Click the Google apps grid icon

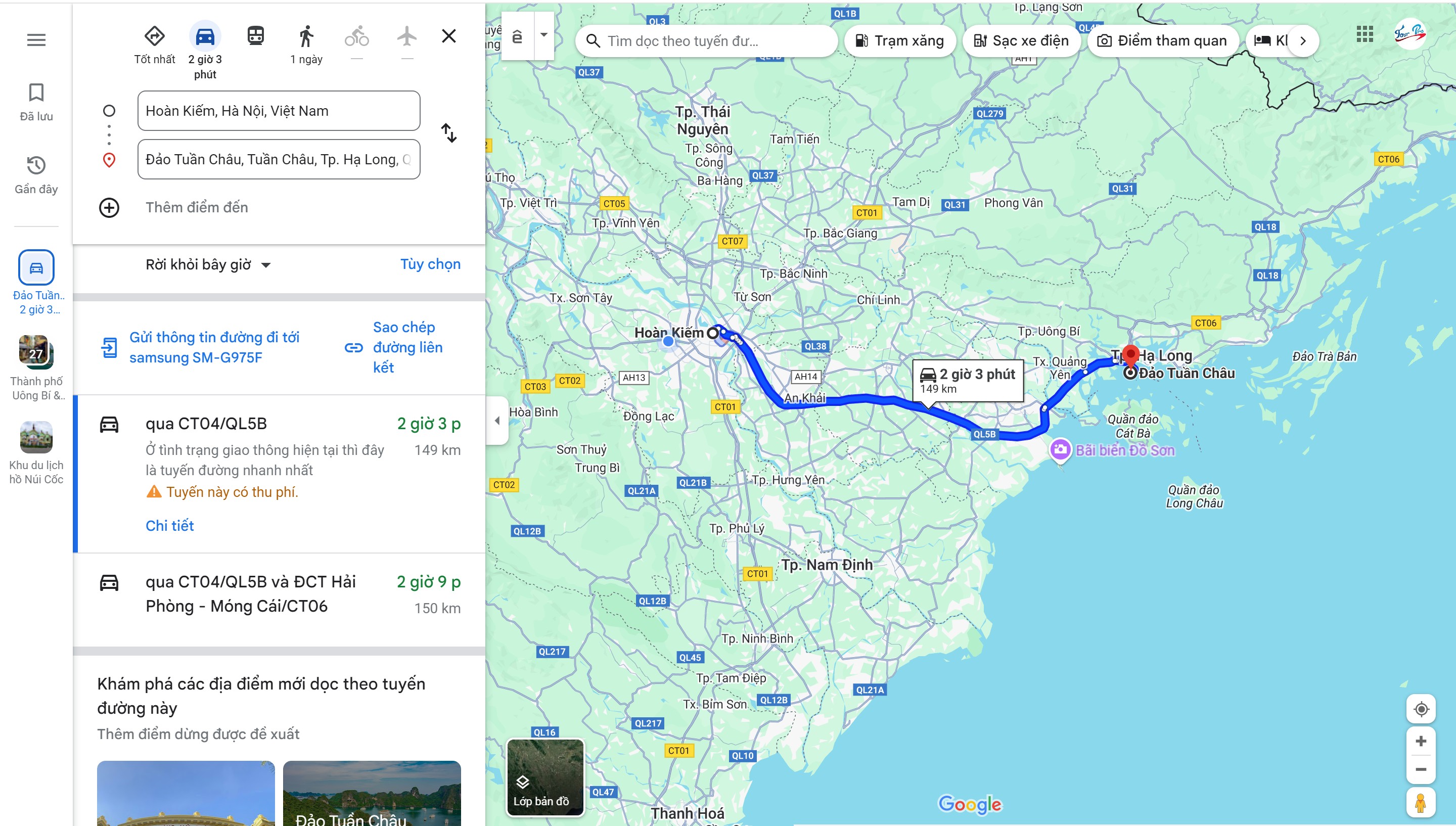tap(1364, 34)
